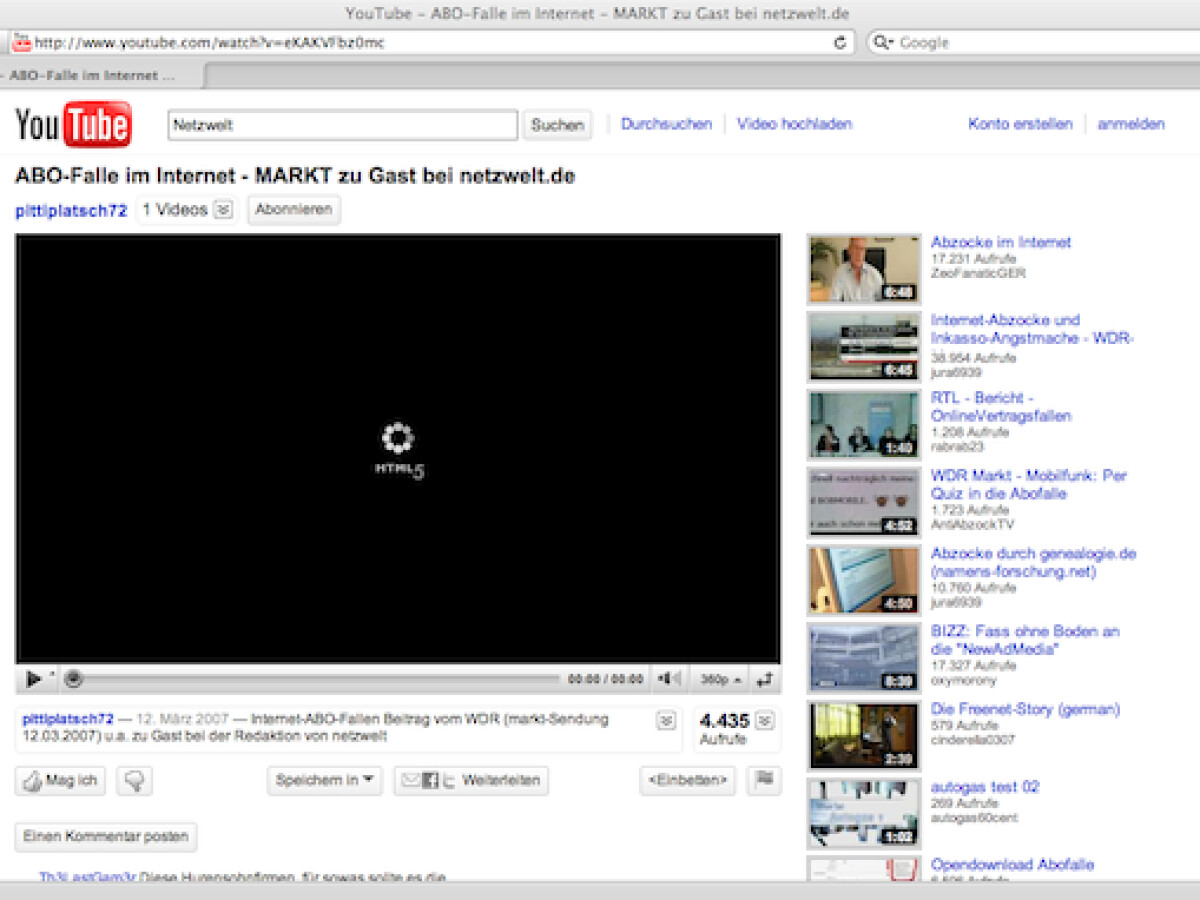Viewport: 1200px width, 900px height.
Task: Click the Th3LastGam3r commenter name
Action: [x=87, y=876]
